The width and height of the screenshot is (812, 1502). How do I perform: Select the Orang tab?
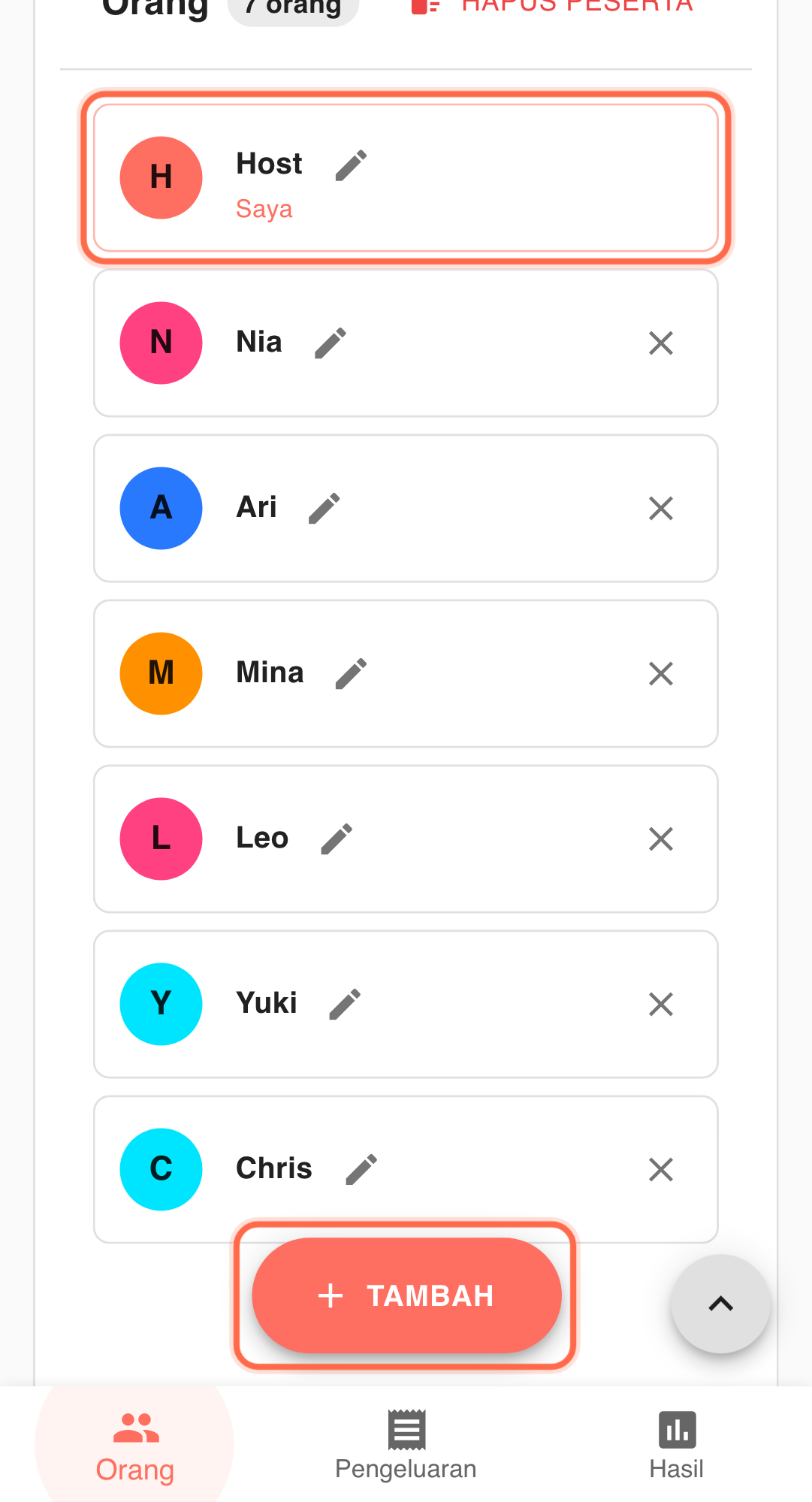[x=135, y=1446]
